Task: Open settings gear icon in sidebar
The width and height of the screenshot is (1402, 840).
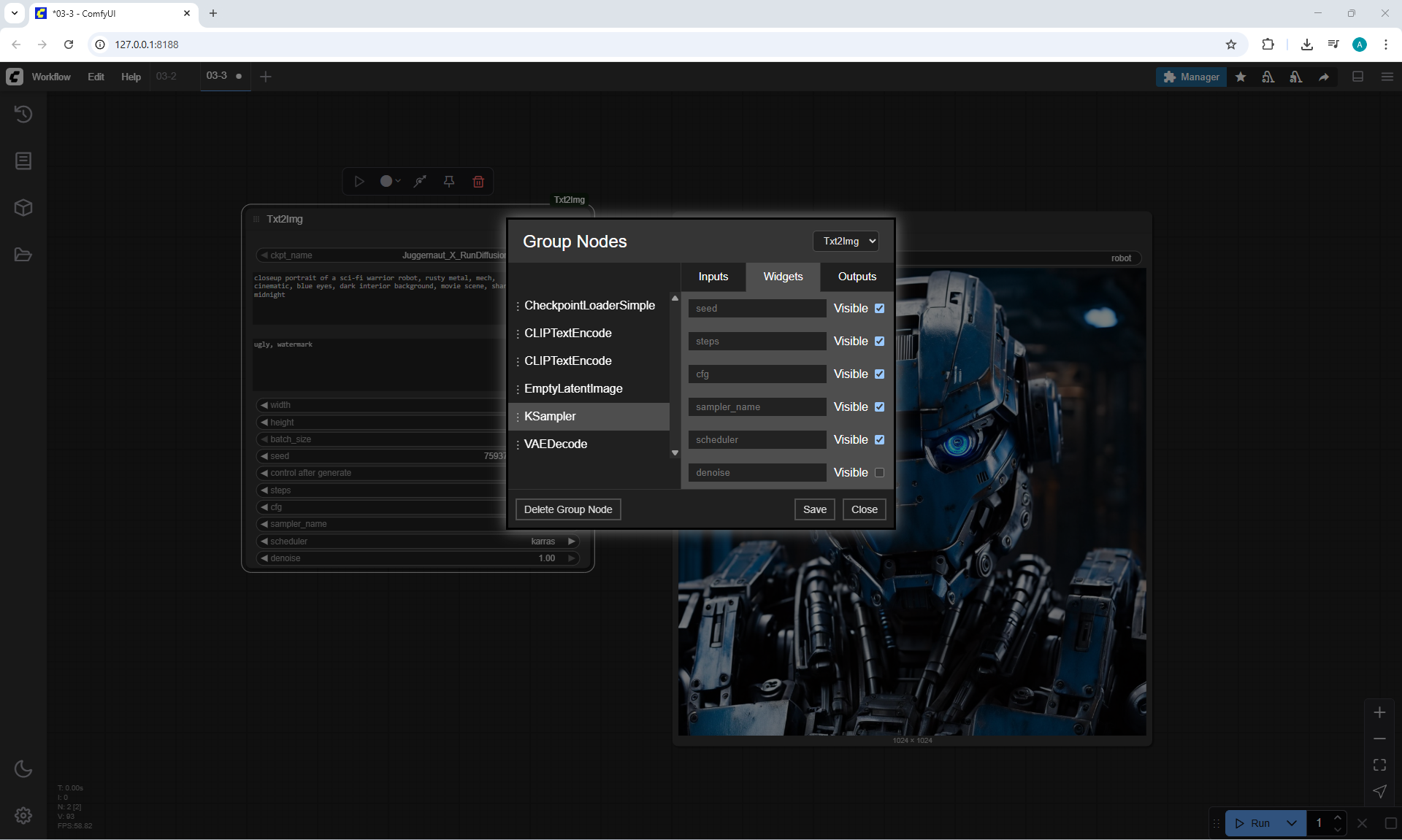Action: pyautogui.click(x=23, y=815)
